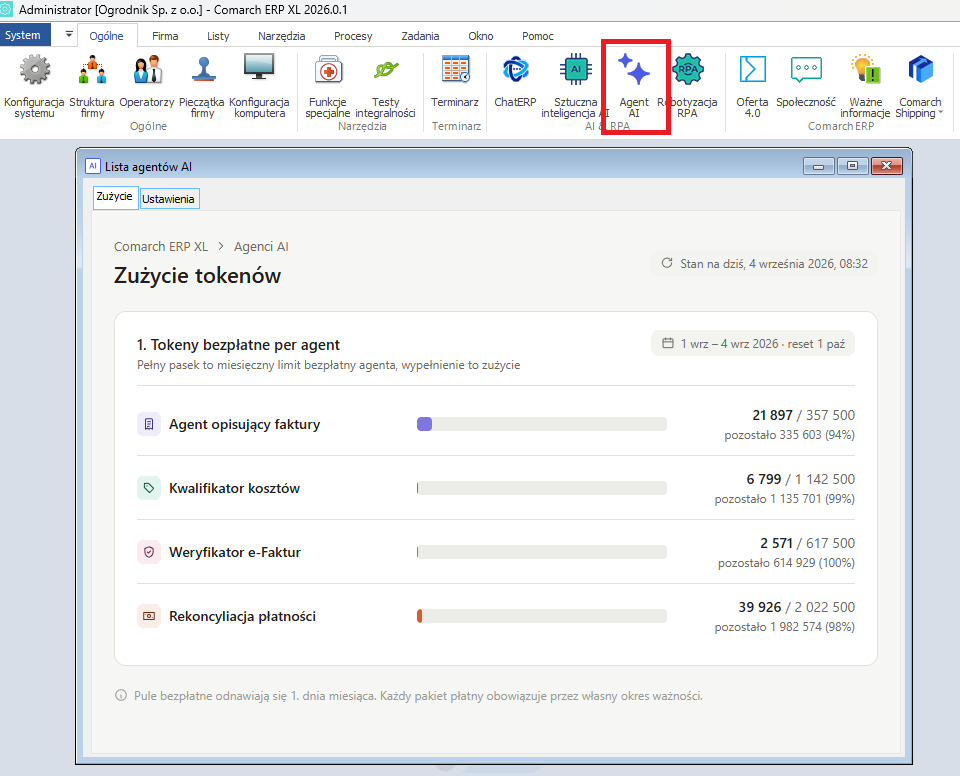
Task: Click Rekoncyliacja płatności usage bar
Action: tap(542, 616)
